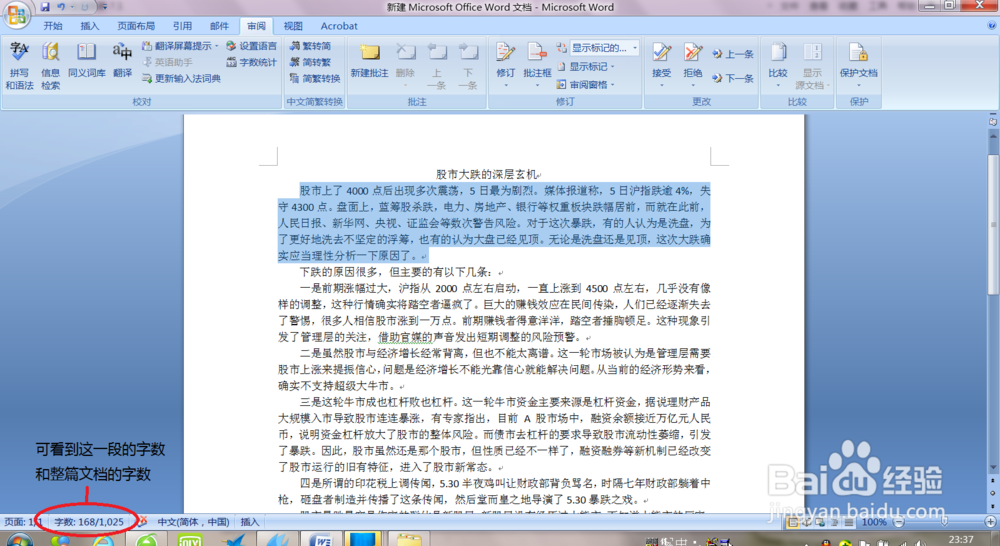Click the zoom out minus button
The height and width of the screenshot is (546, 1000).
(x=899, y=522)
